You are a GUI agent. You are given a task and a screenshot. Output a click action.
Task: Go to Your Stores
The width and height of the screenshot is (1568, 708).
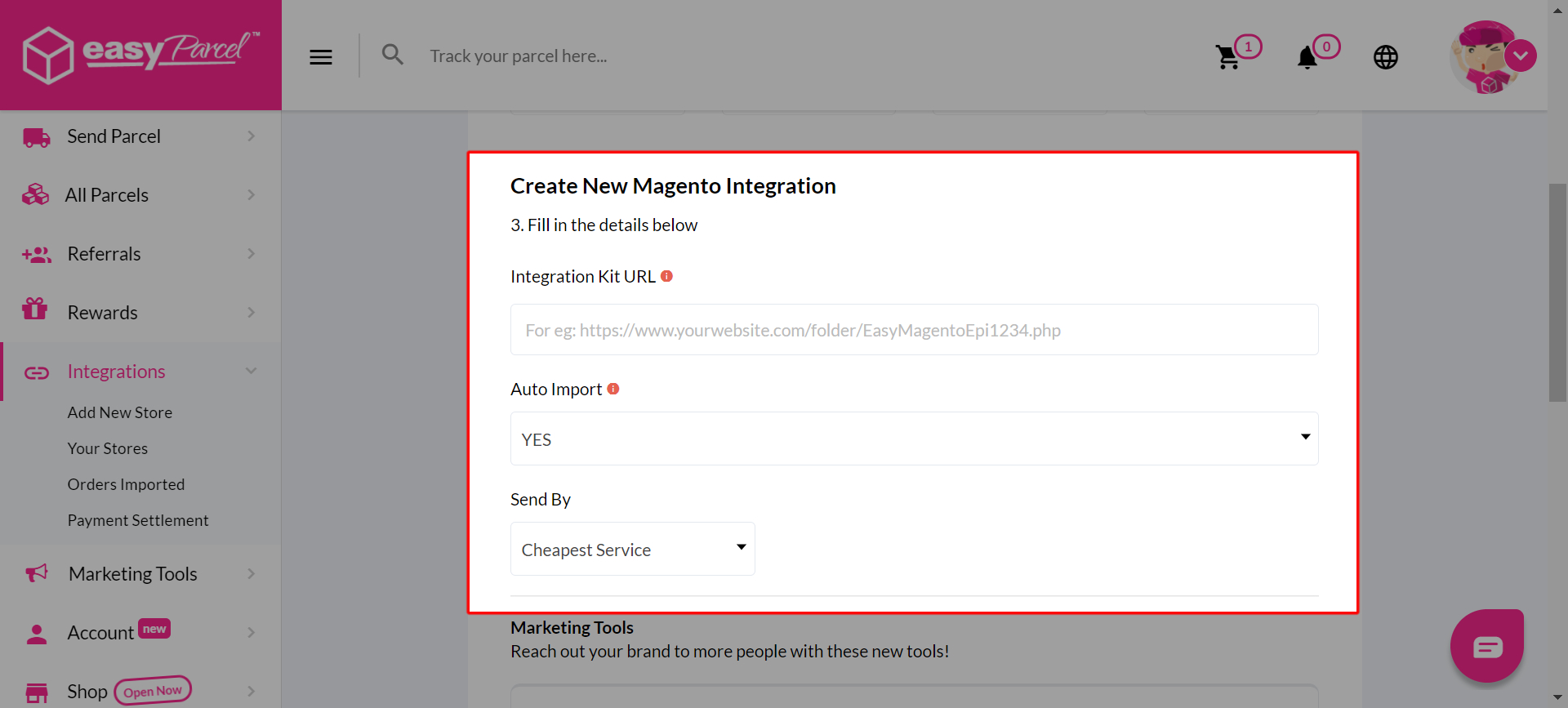(x=108, y=448)
